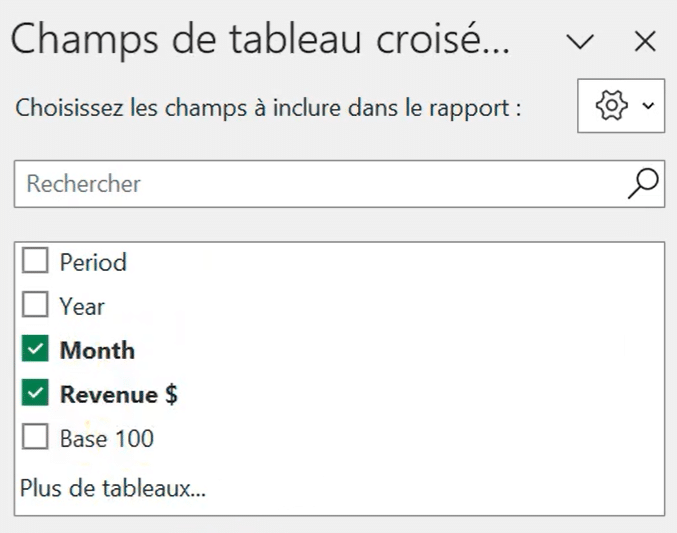Select the Base 100 field name
This screenshot has width=677, height=533.
pyautogui.click(x=107, y=439)
